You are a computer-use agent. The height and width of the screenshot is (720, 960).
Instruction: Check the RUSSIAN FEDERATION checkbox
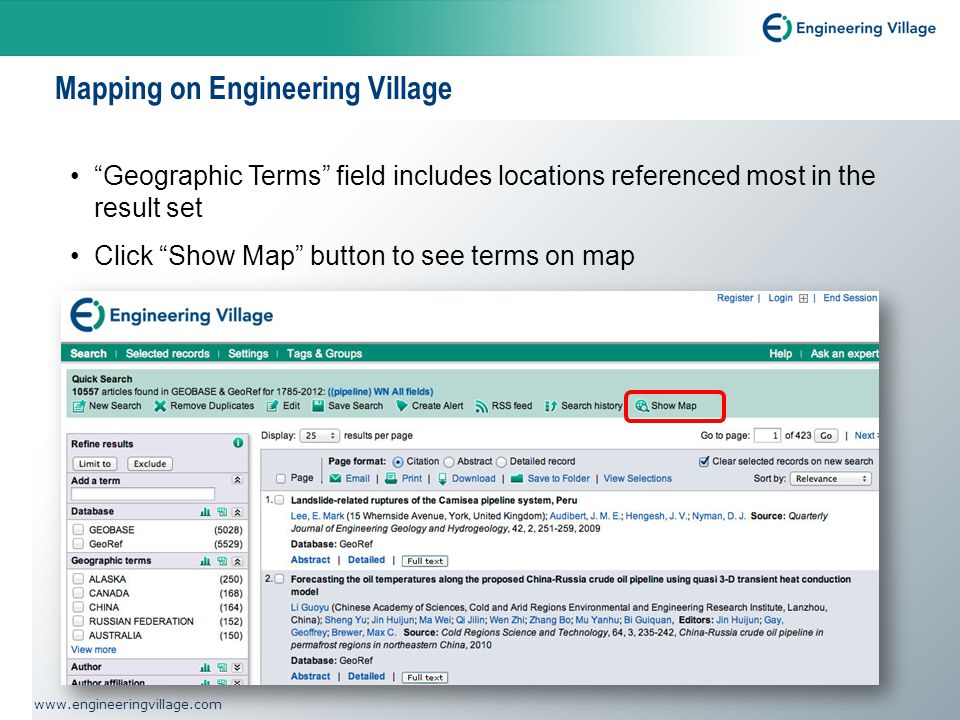(x=78, y=621)
